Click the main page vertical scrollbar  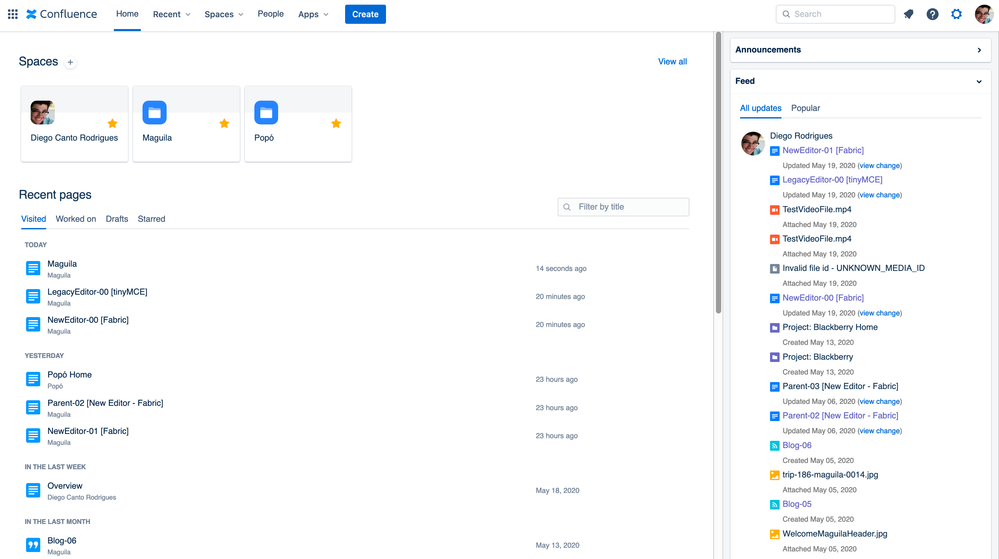pyautogui.click(x=718, y=173)
